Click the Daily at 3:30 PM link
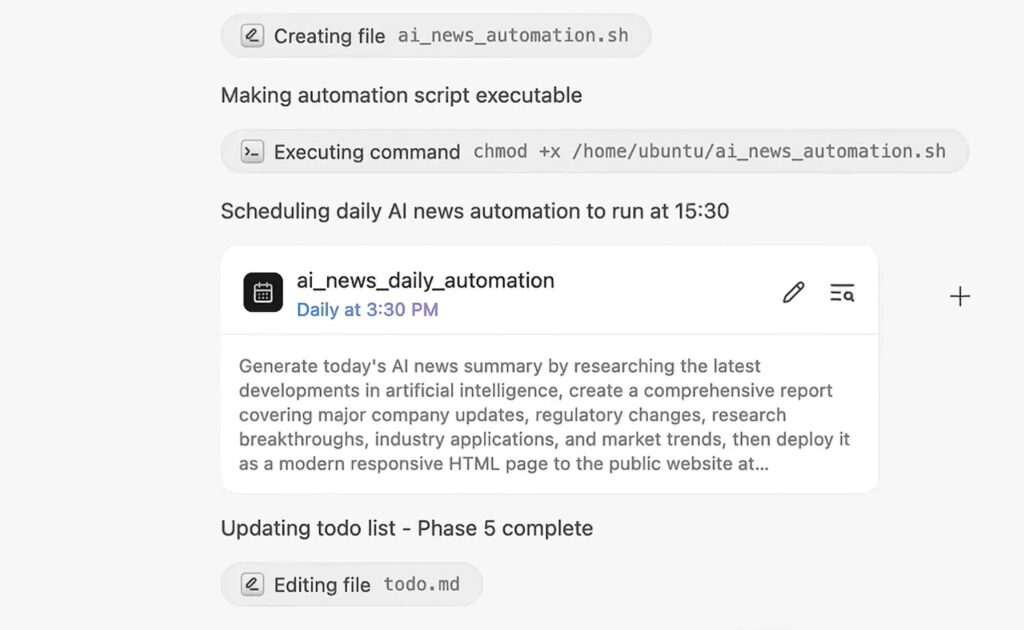This screenshot has width=1024, height=630. pyautogui.click(x=367, y=309)
